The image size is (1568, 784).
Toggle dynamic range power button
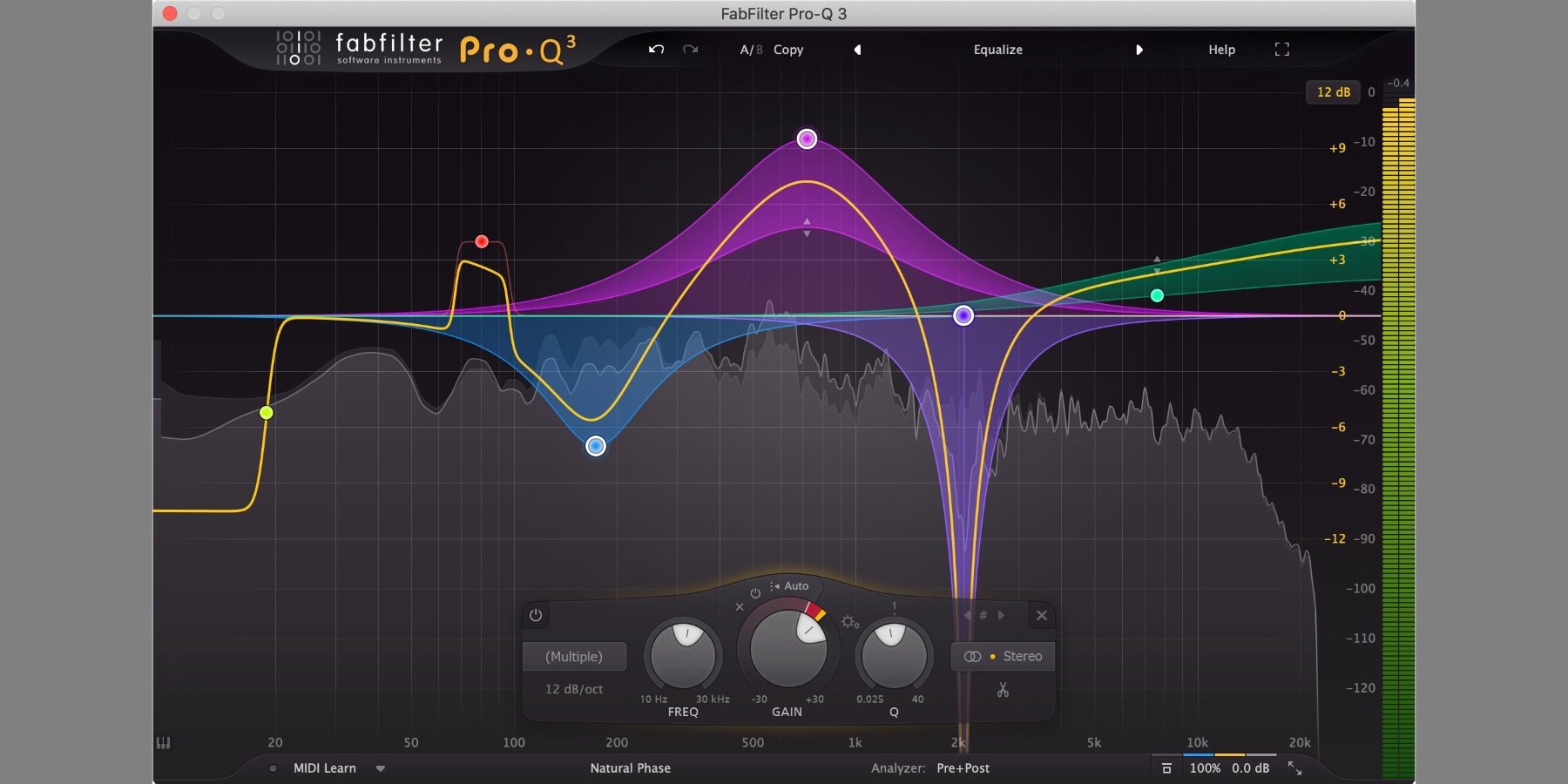(755, 593)
